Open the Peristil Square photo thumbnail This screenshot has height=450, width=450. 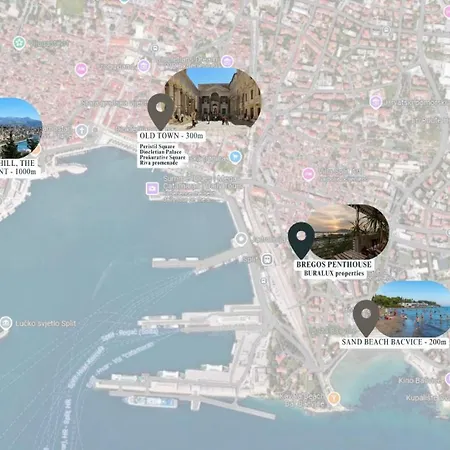coord(213,98)
